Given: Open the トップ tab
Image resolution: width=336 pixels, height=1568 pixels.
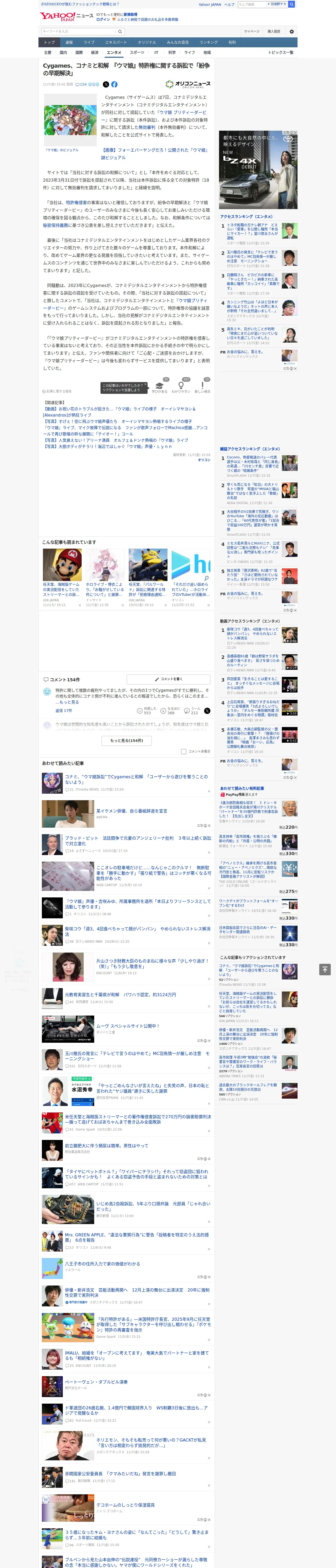Looking at the screenshot, I should [49, 42].
